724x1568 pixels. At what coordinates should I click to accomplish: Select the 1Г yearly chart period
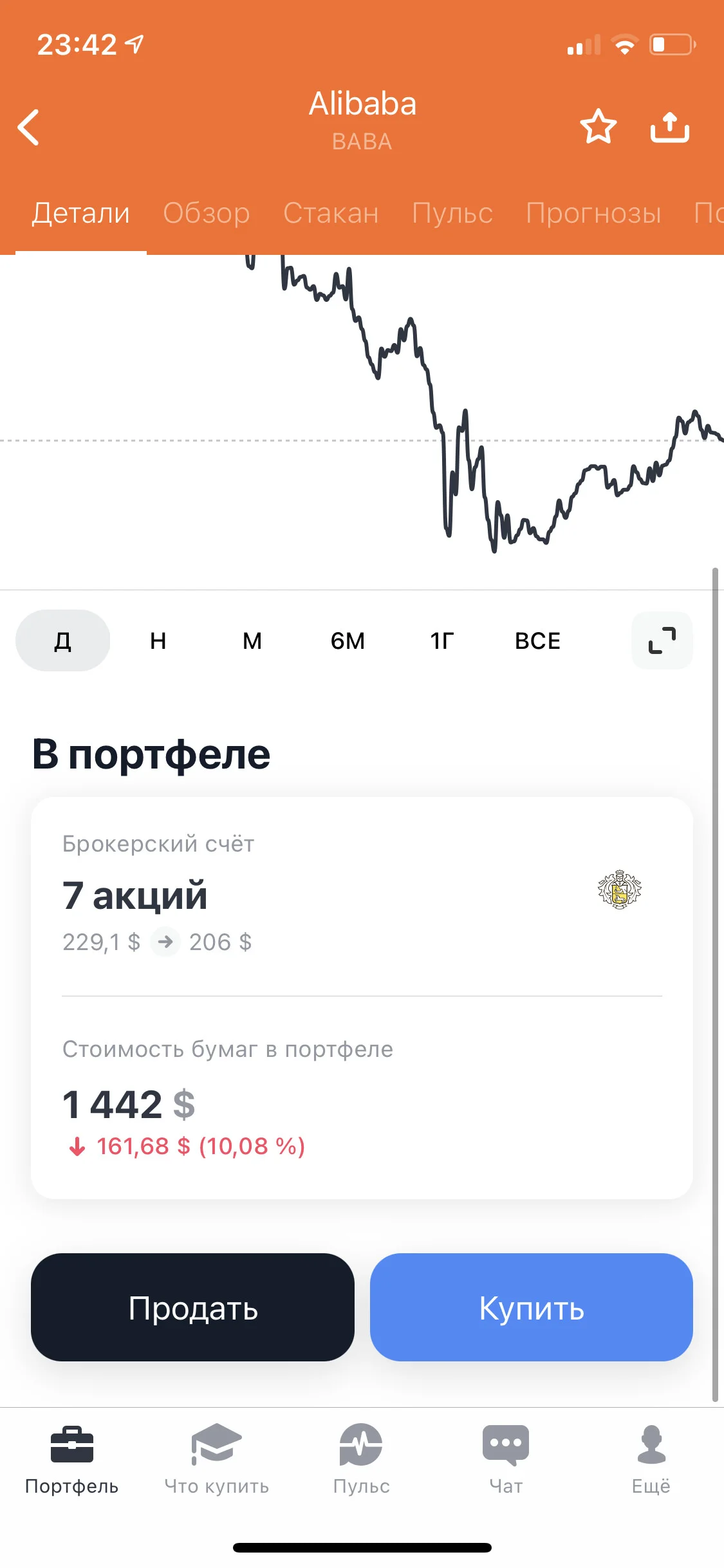coord(442,640)
